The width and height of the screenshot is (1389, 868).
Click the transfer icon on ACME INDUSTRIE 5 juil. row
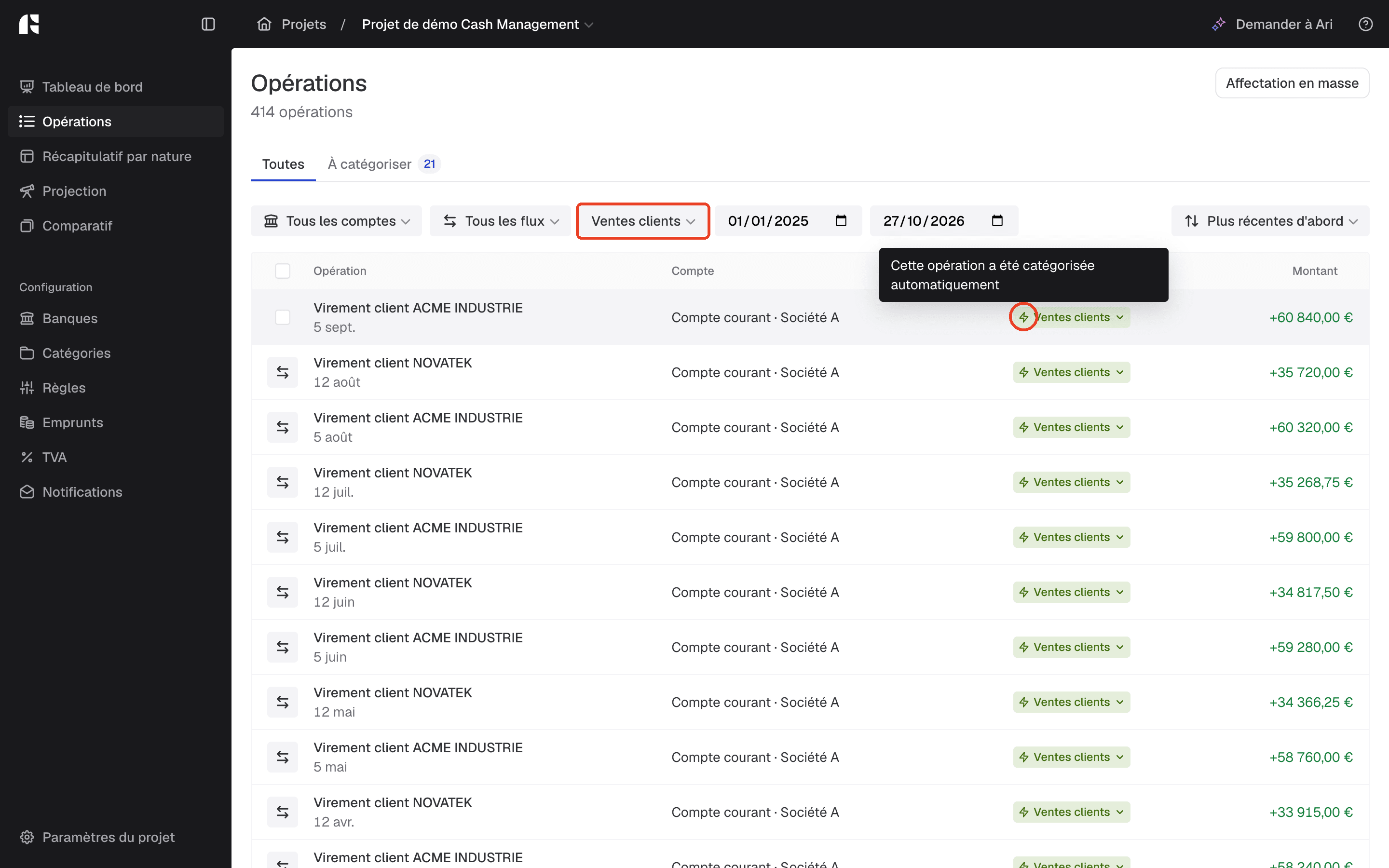[x=283, y=537]
